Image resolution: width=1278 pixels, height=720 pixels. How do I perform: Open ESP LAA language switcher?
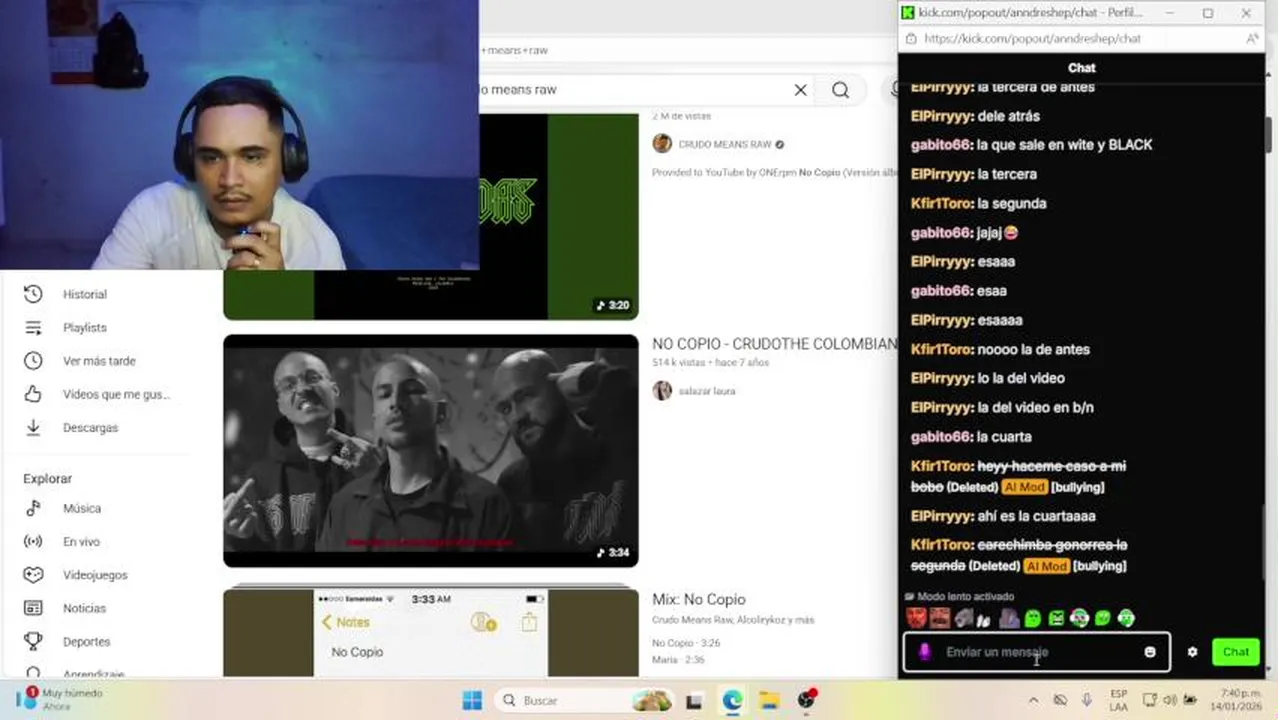(1118, 700)
